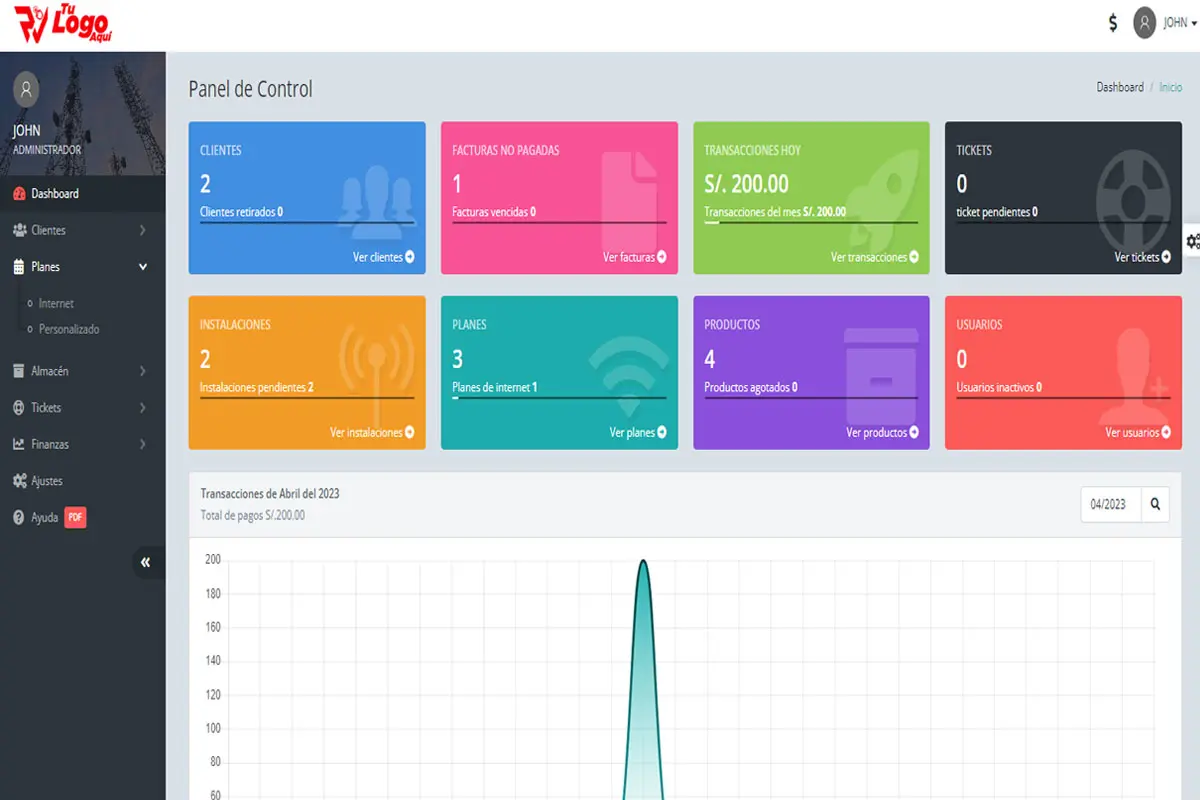Select the Internet submenu item
1200x800 pixels.
click(x=56, y=303)
